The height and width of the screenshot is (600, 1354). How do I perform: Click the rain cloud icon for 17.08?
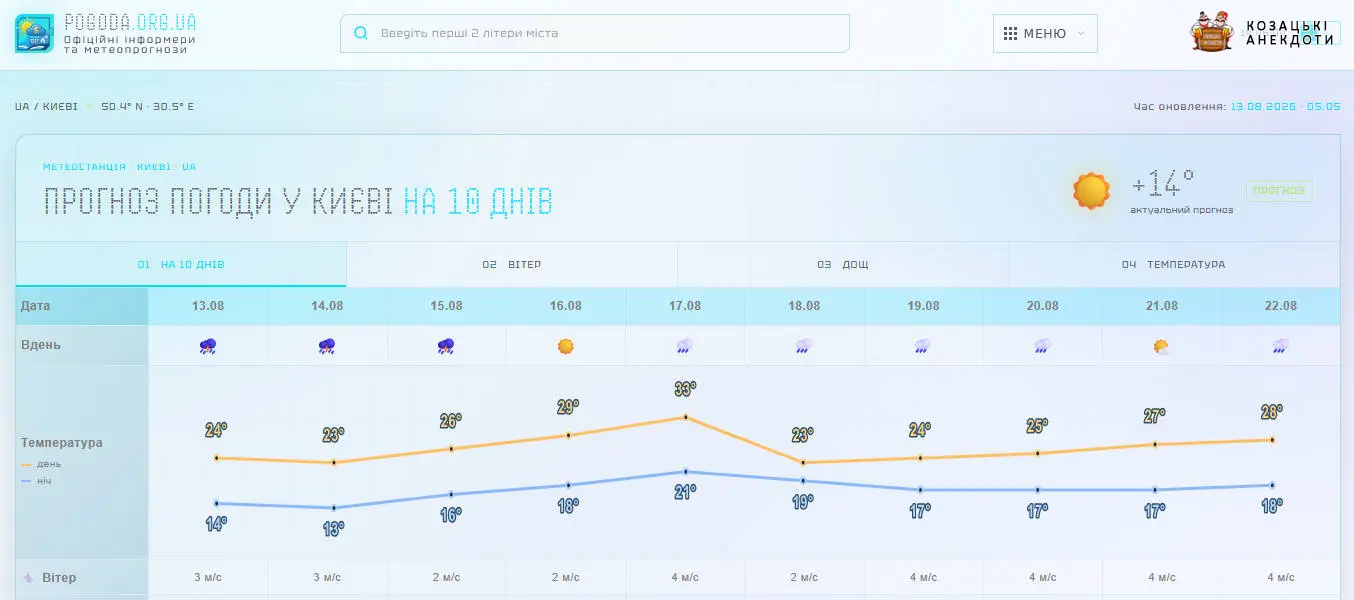(x=684, y=346)
